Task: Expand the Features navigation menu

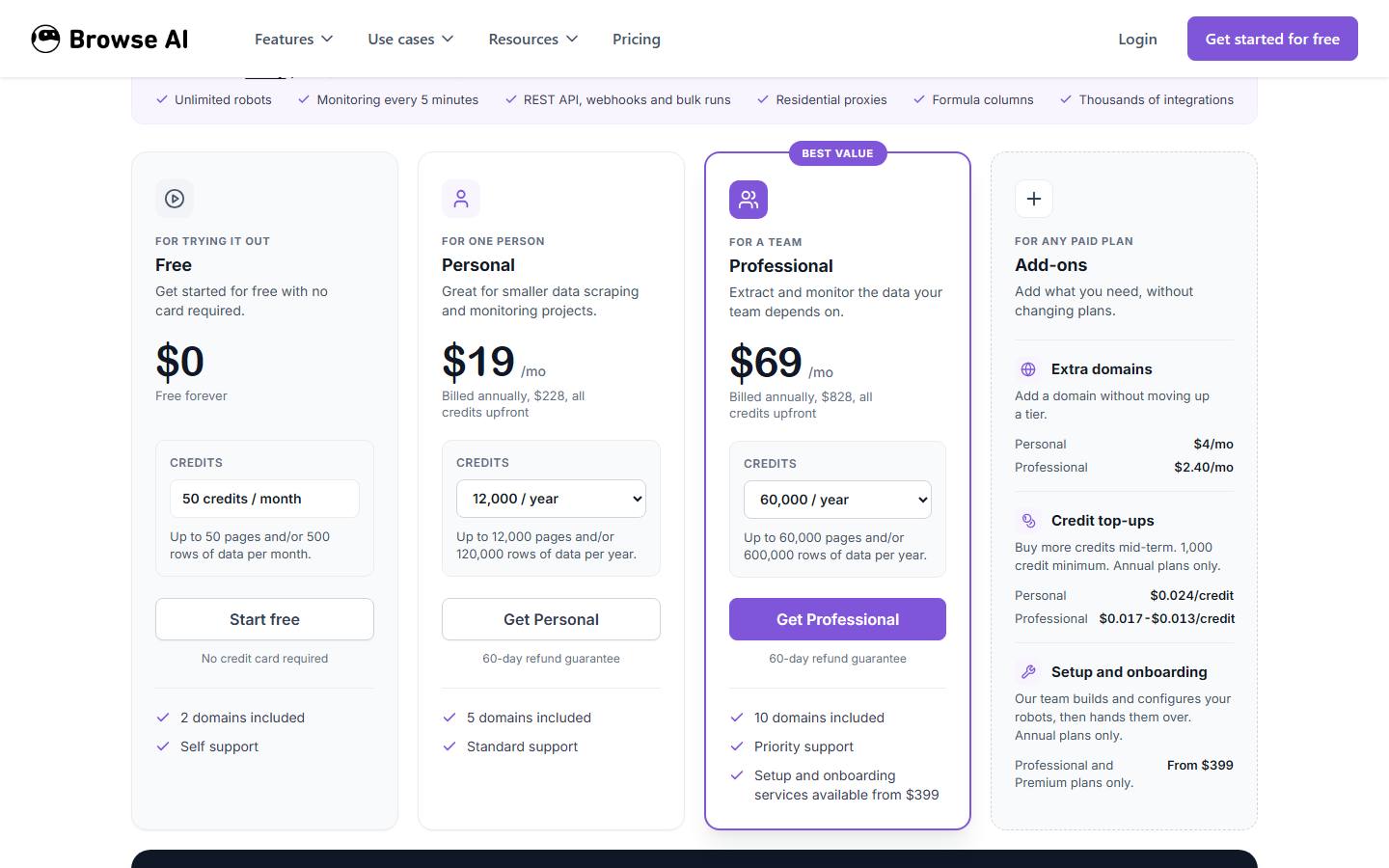Action: pos(293,39)
